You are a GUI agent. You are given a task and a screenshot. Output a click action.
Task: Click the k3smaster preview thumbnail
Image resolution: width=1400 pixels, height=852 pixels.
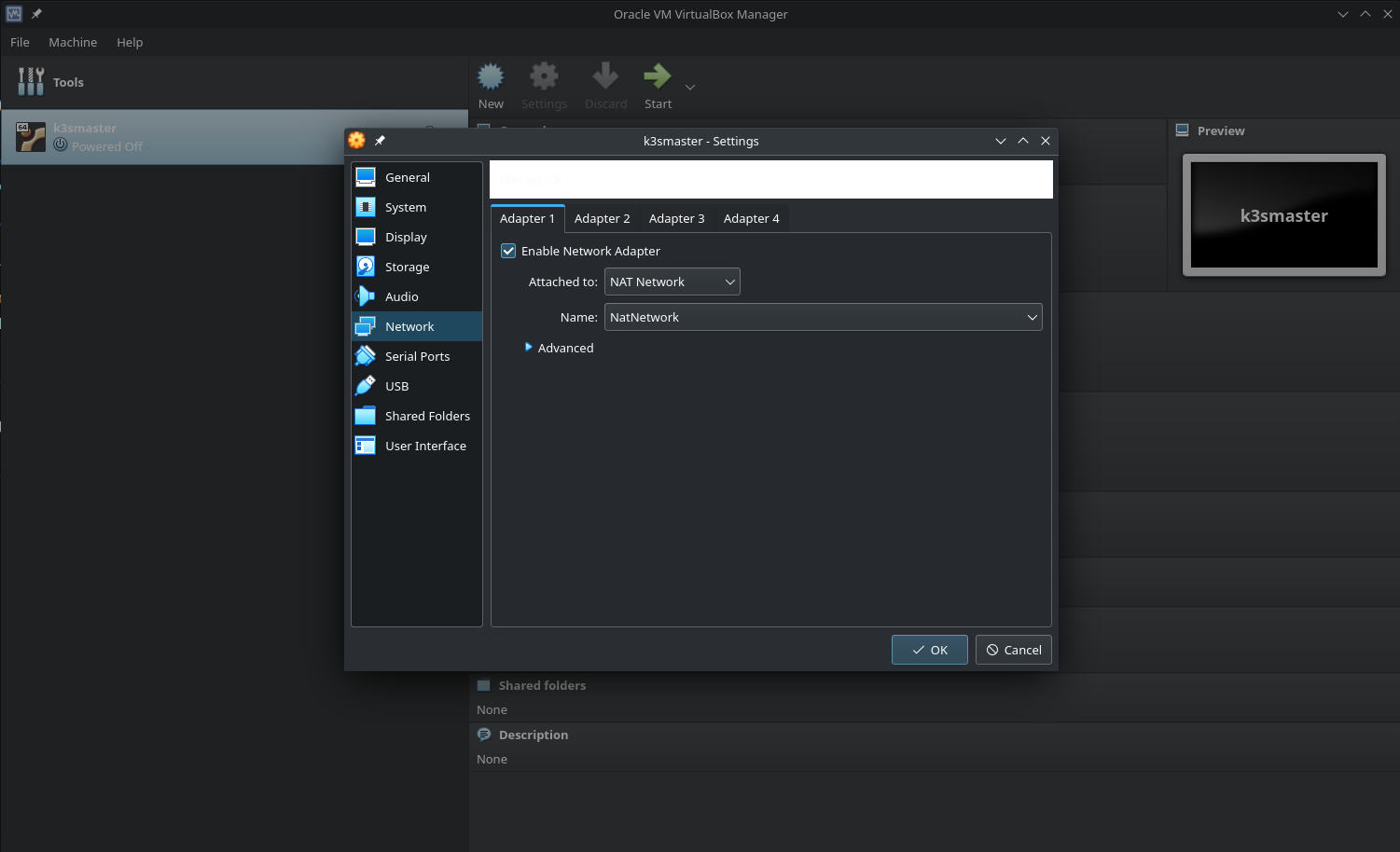(x=1284, y=215)
